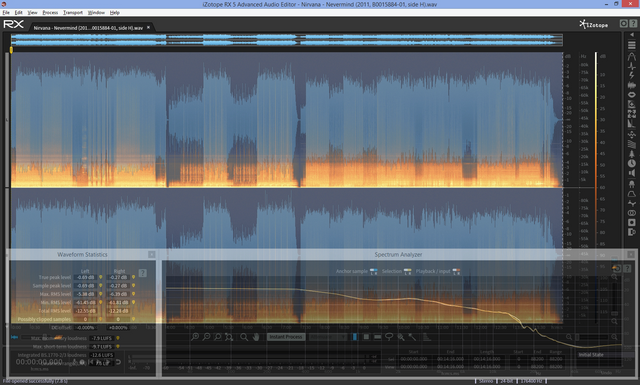Select the hand grab tool
This screenshot has width=640, height=385.
point(256,337)
